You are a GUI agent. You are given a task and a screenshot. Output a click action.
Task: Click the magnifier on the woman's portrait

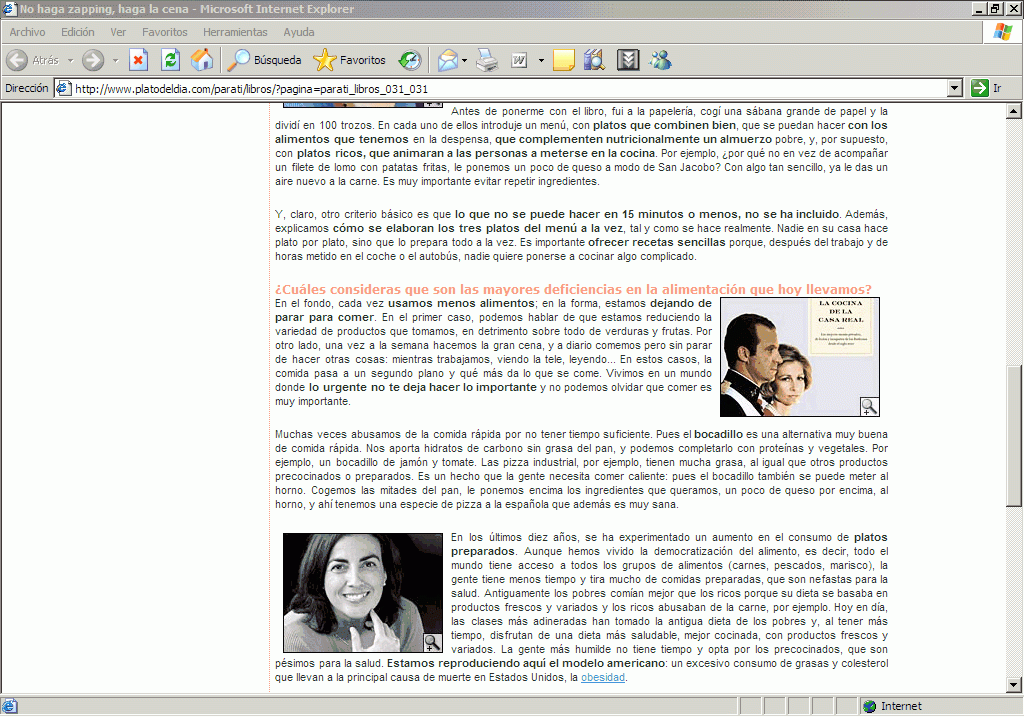(x=432, y=643)
